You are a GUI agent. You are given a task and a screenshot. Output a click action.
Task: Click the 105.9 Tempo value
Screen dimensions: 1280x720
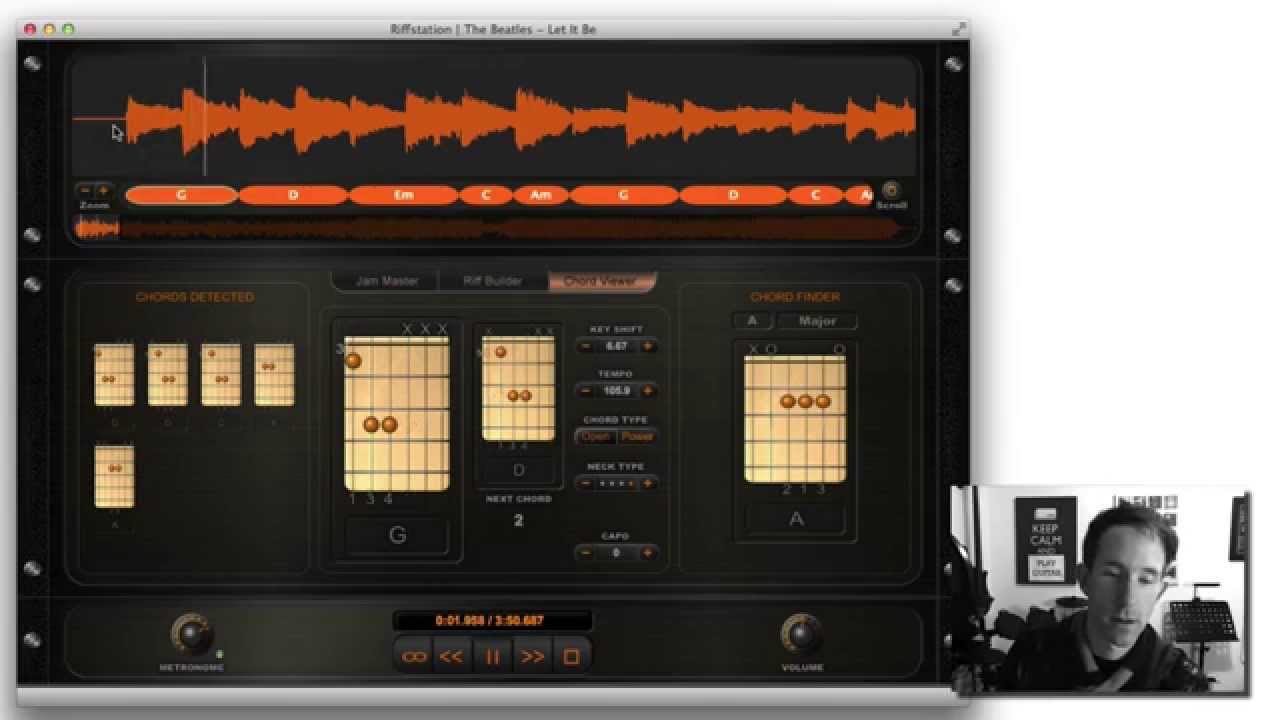click(x=617, y=391)
